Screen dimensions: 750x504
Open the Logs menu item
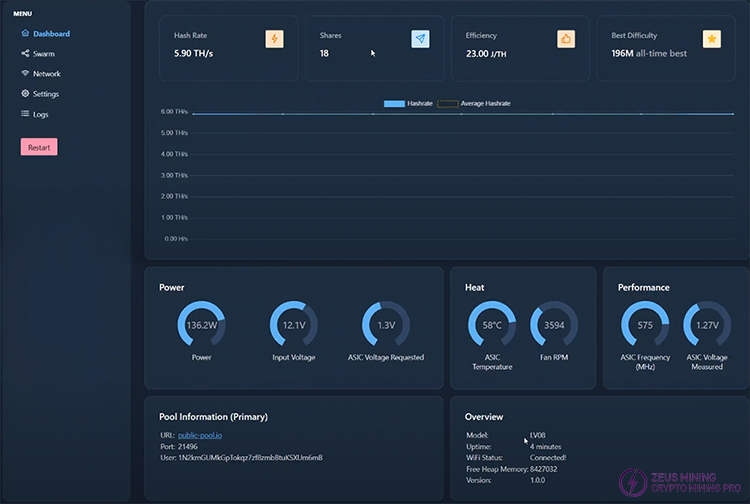[40, 114]
